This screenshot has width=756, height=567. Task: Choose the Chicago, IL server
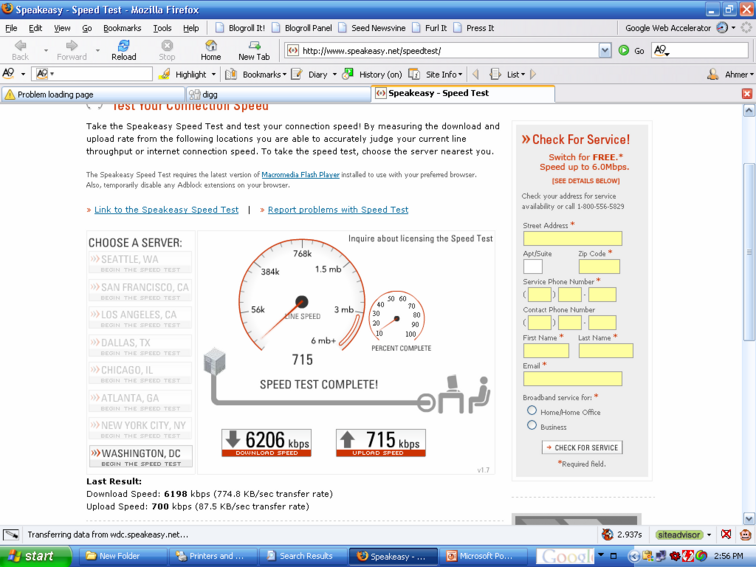[140, 374]
